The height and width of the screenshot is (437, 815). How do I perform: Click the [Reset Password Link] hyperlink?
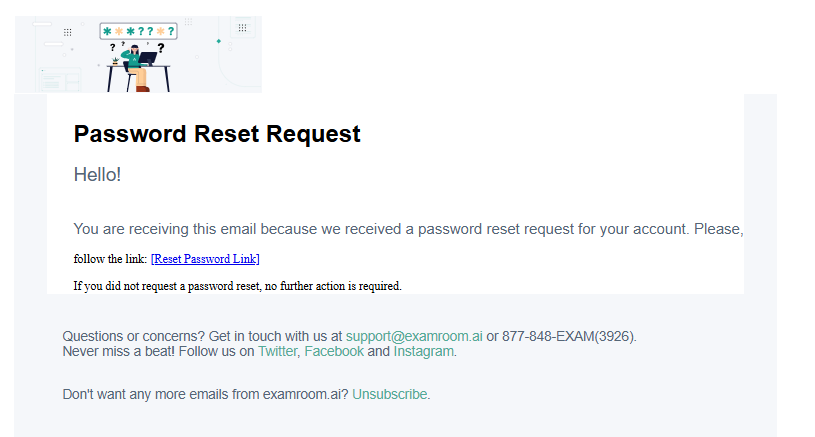coord(205,259)
